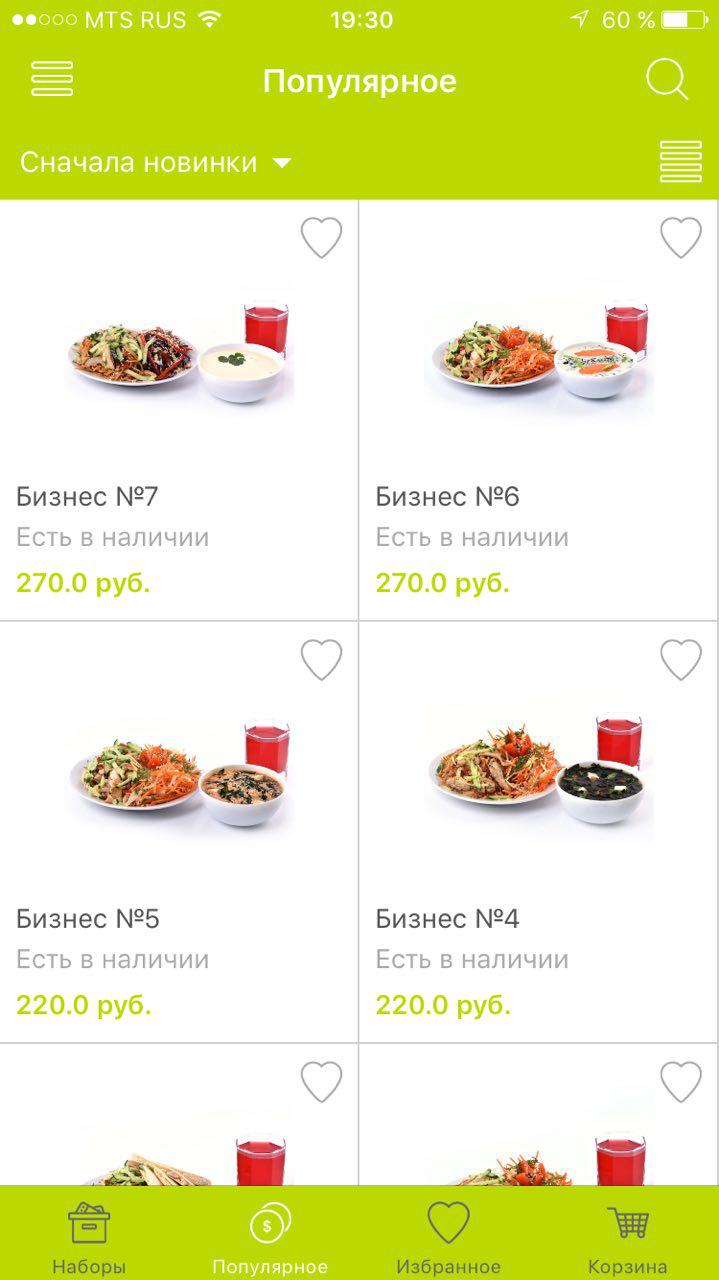The width and height of the screenshot is (719, 1280).
Task: Favorite Бизнес №7 with heart
Action: 321,238
